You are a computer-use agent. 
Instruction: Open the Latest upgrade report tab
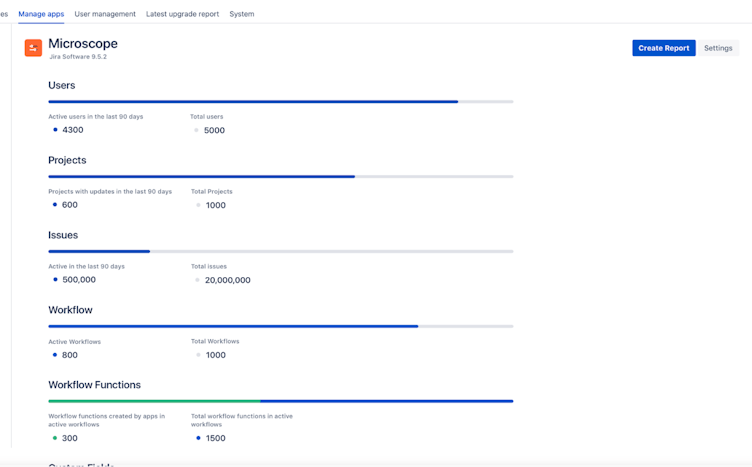click(x=182, y=14)
